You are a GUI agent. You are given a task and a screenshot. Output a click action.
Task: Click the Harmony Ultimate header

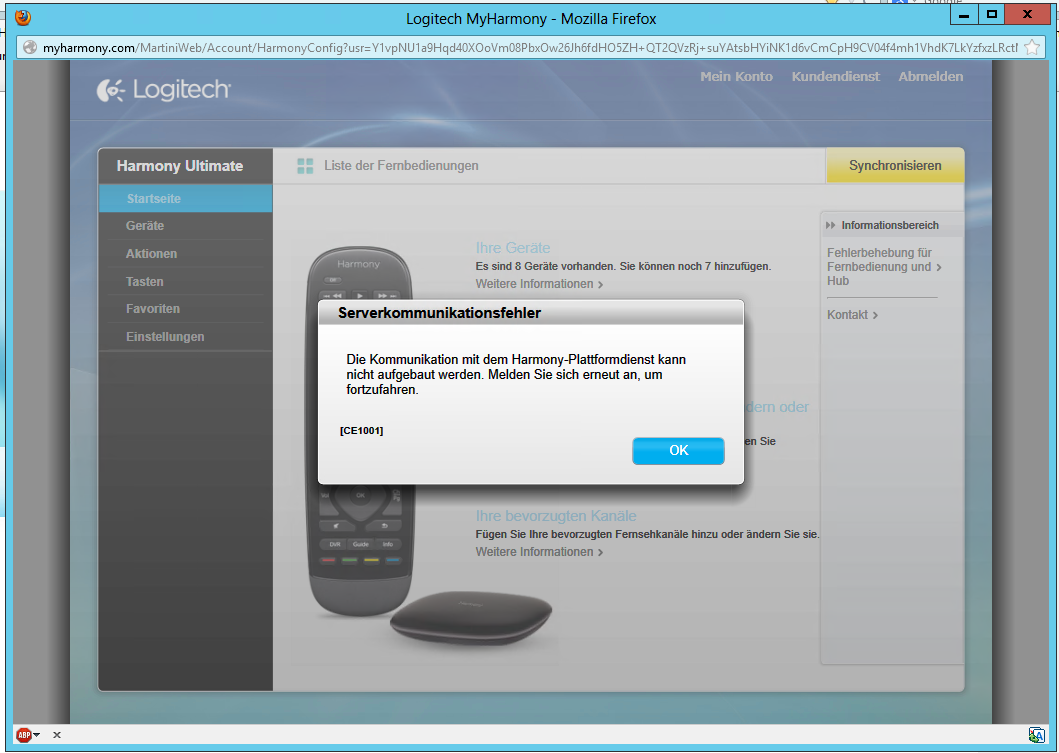(x=180, y=166)
